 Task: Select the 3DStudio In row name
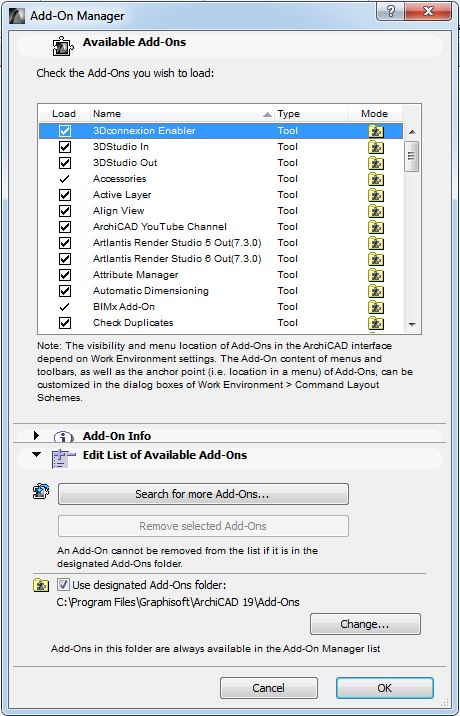coord(121,147)
